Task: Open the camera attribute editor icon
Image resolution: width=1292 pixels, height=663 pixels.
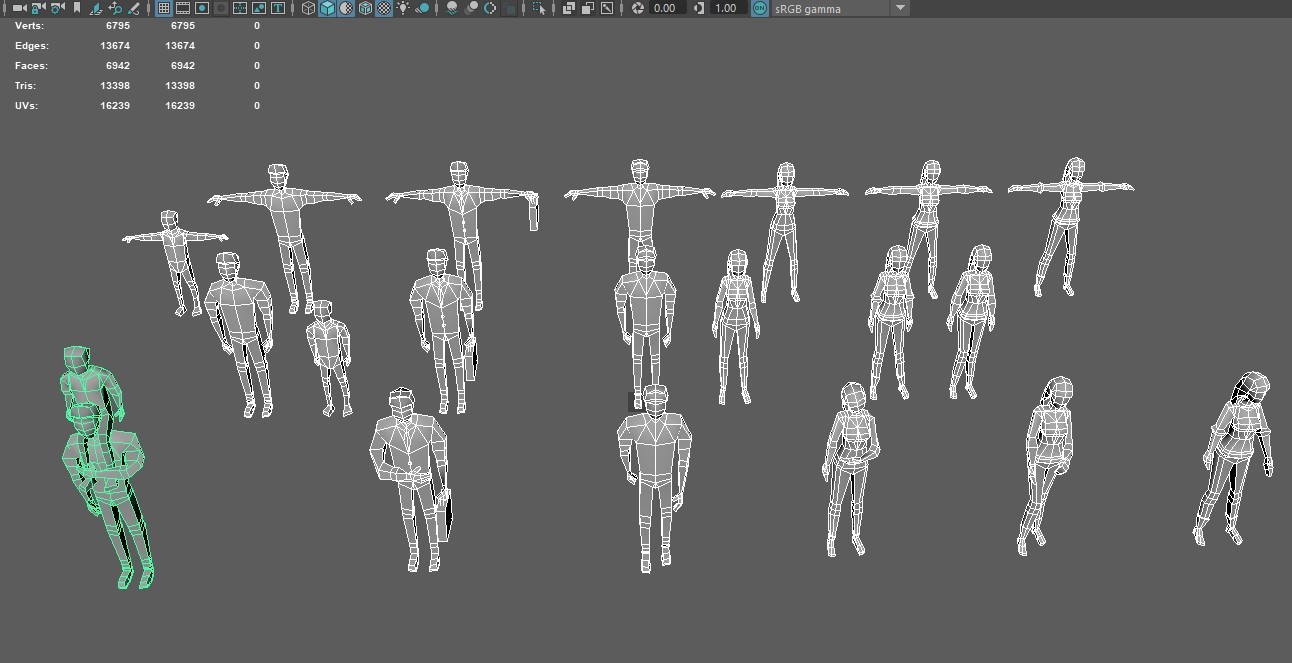Action: [56, 8]
